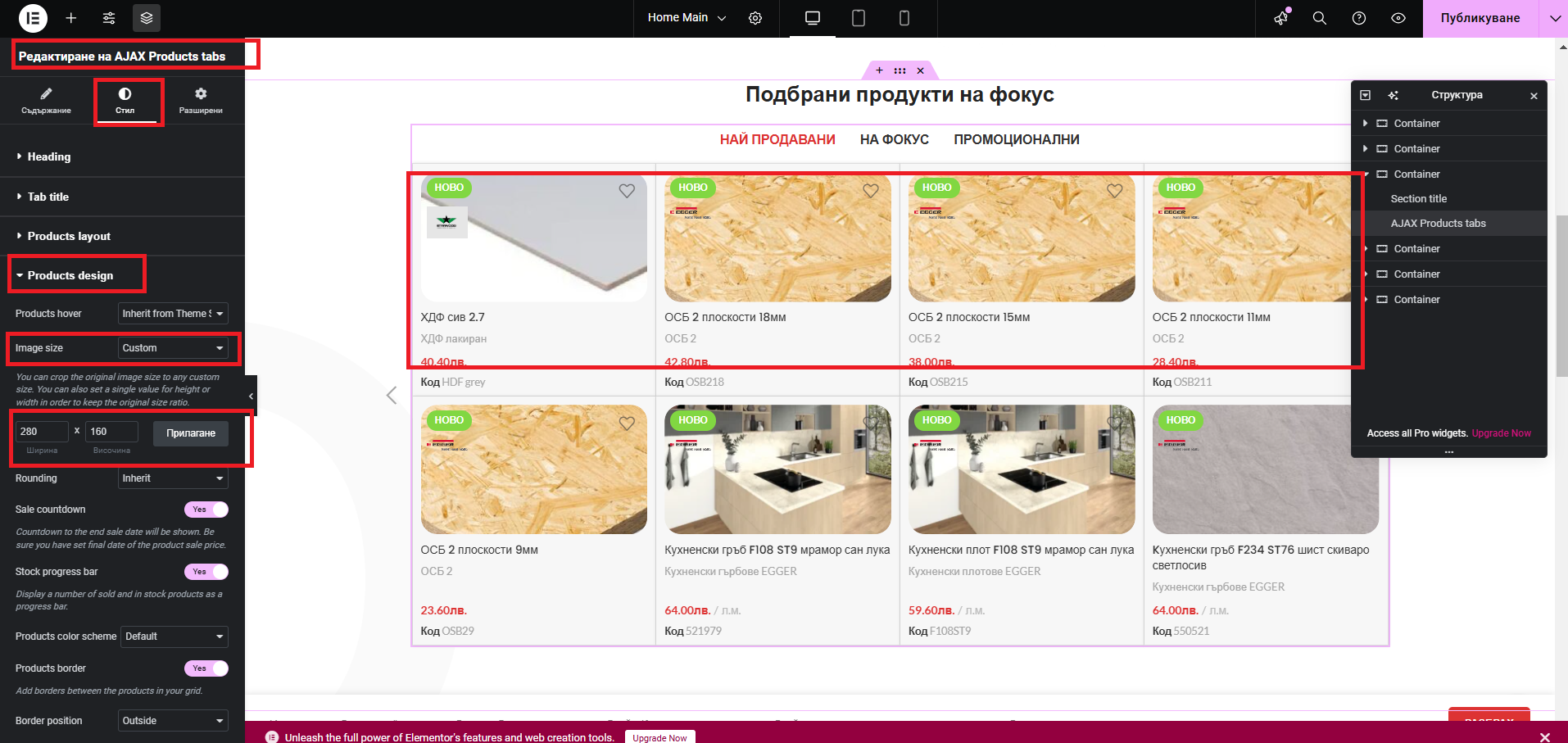
Task: Open the Elementor logo menu
Action: (x=33, y=17)
